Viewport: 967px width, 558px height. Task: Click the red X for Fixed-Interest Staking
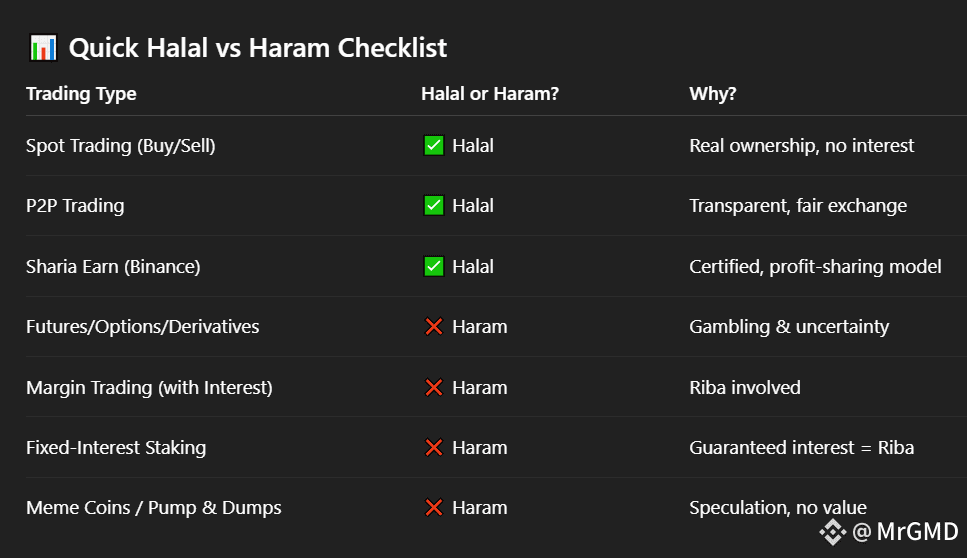tap(433, 448)
